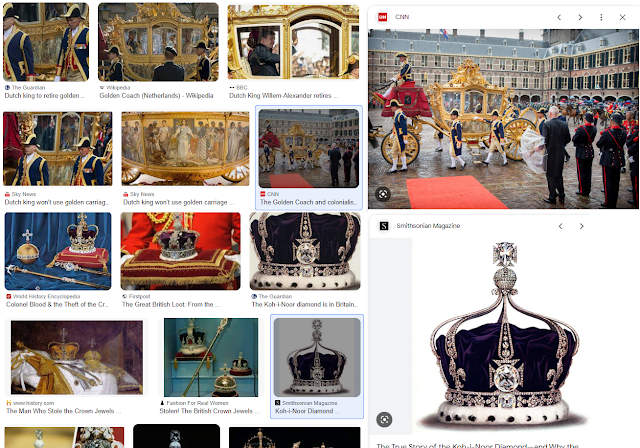The height and width of the screenshot is (448, 640).
Task: Show next image in Smithsonian Magazine panel
Action: point(582,226)
